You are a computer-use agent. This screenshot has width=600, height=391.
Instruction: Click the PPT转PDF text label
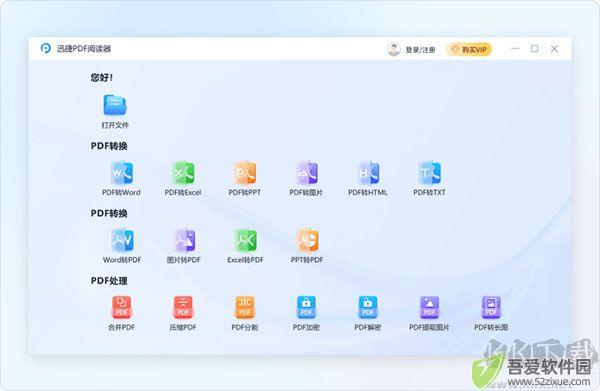tap(307, 260)
